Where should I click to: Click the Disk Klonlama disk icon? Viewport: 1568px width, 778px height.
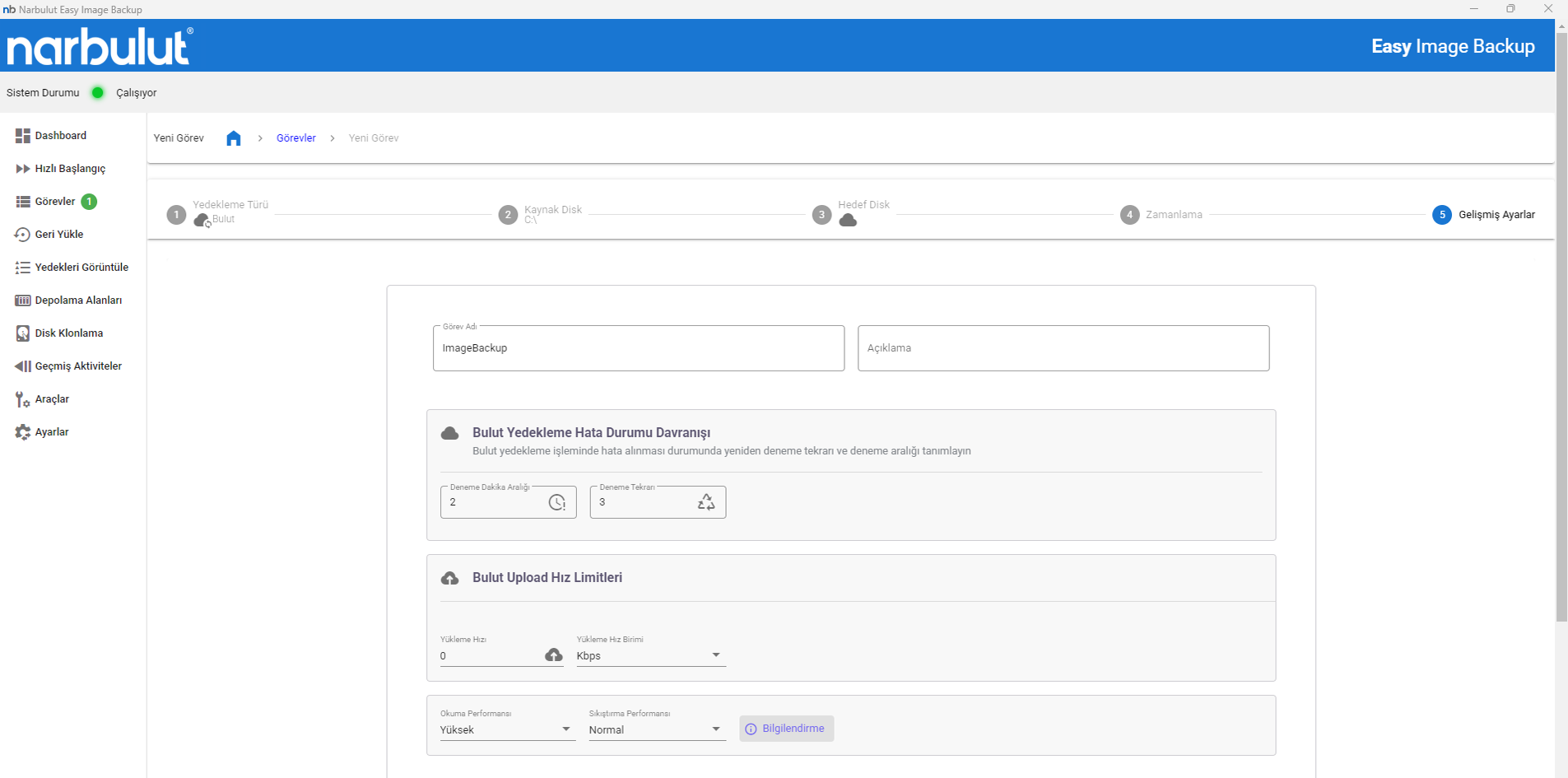pos(22,333)
